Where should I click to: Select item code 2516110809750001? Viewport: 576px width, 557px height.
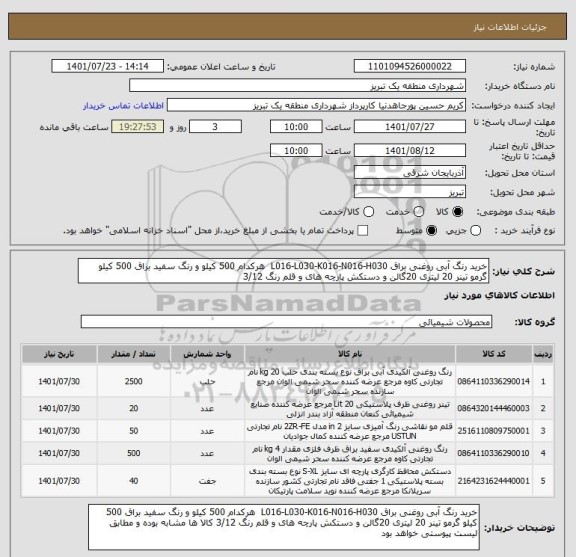[x=494, y=431]
